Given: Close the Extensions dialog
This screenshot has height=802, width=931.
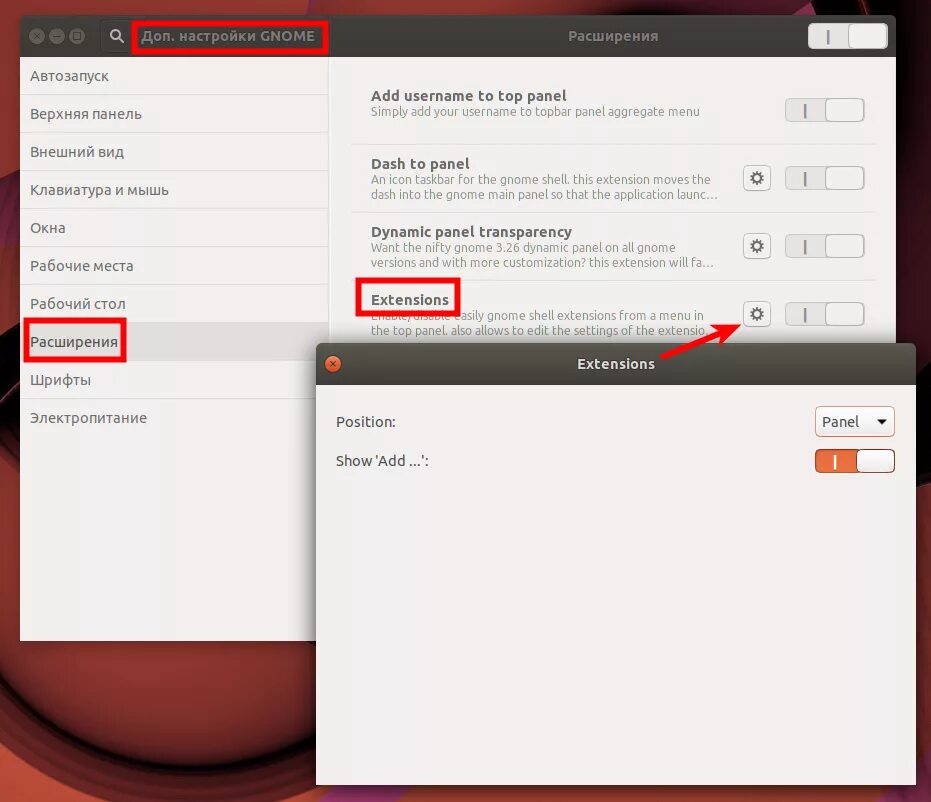Looking at the screenshot, I should (x=333, y=363).
